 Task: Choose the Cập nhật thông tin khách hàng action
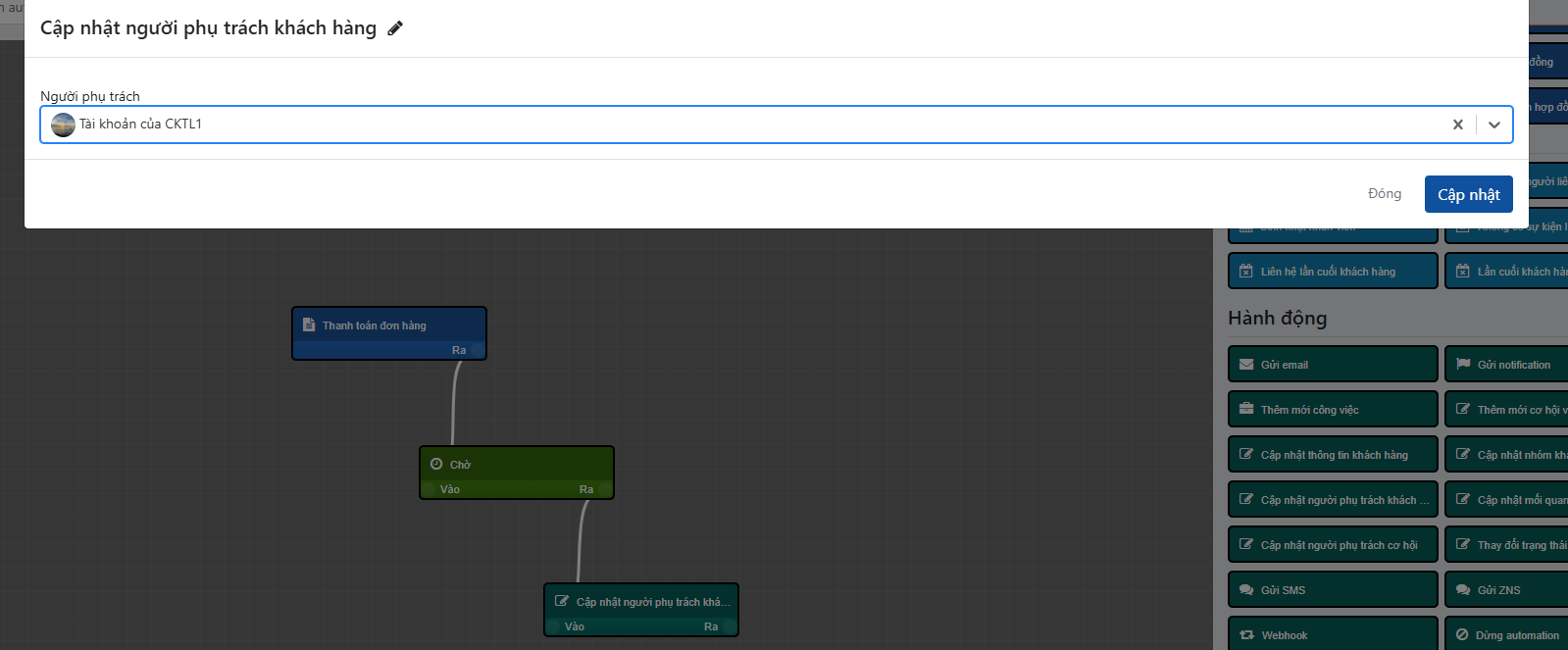pyautogui.click(x=1333, y=455)
